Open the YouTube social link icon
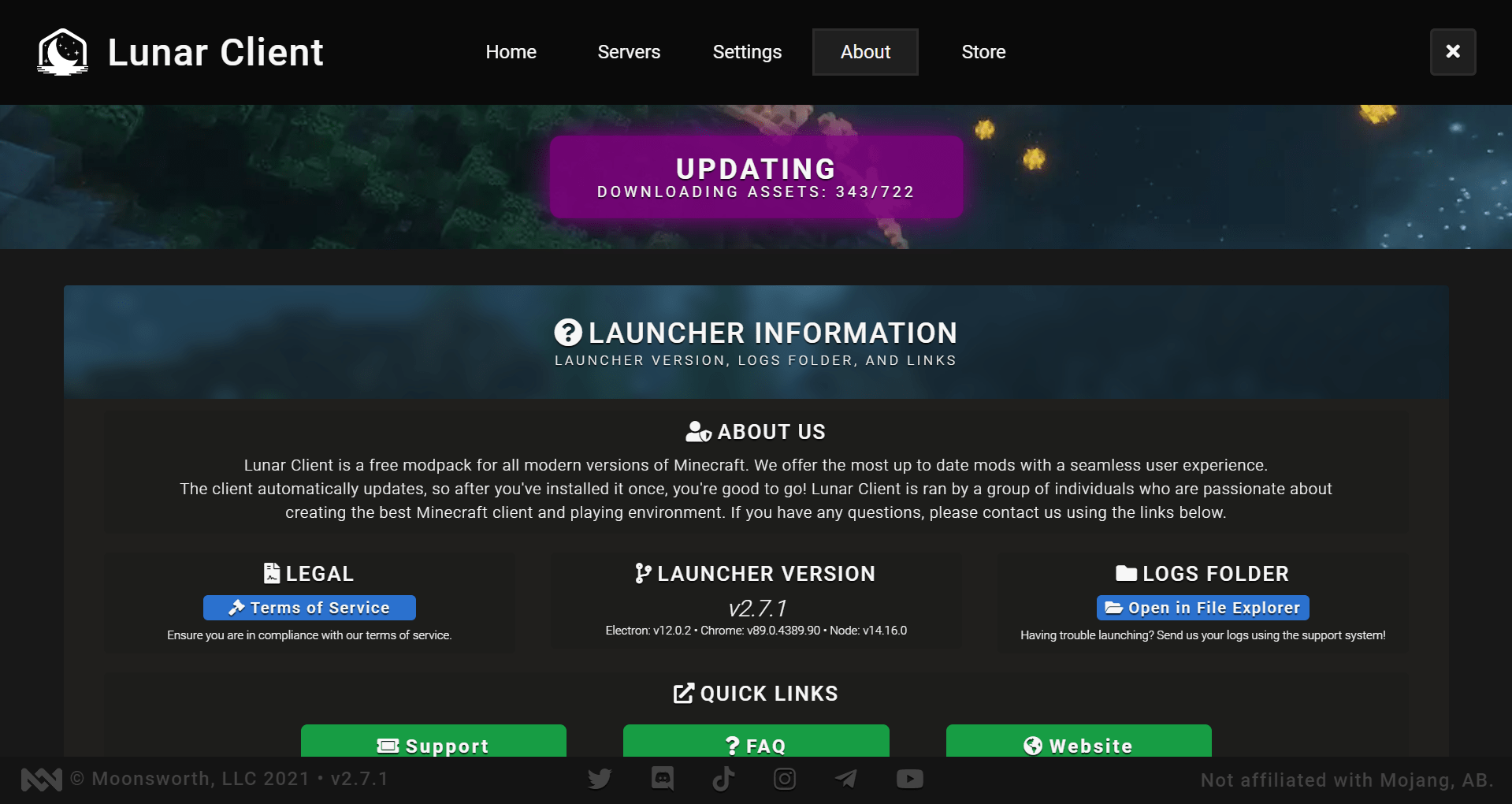 [x=910, y=779]
